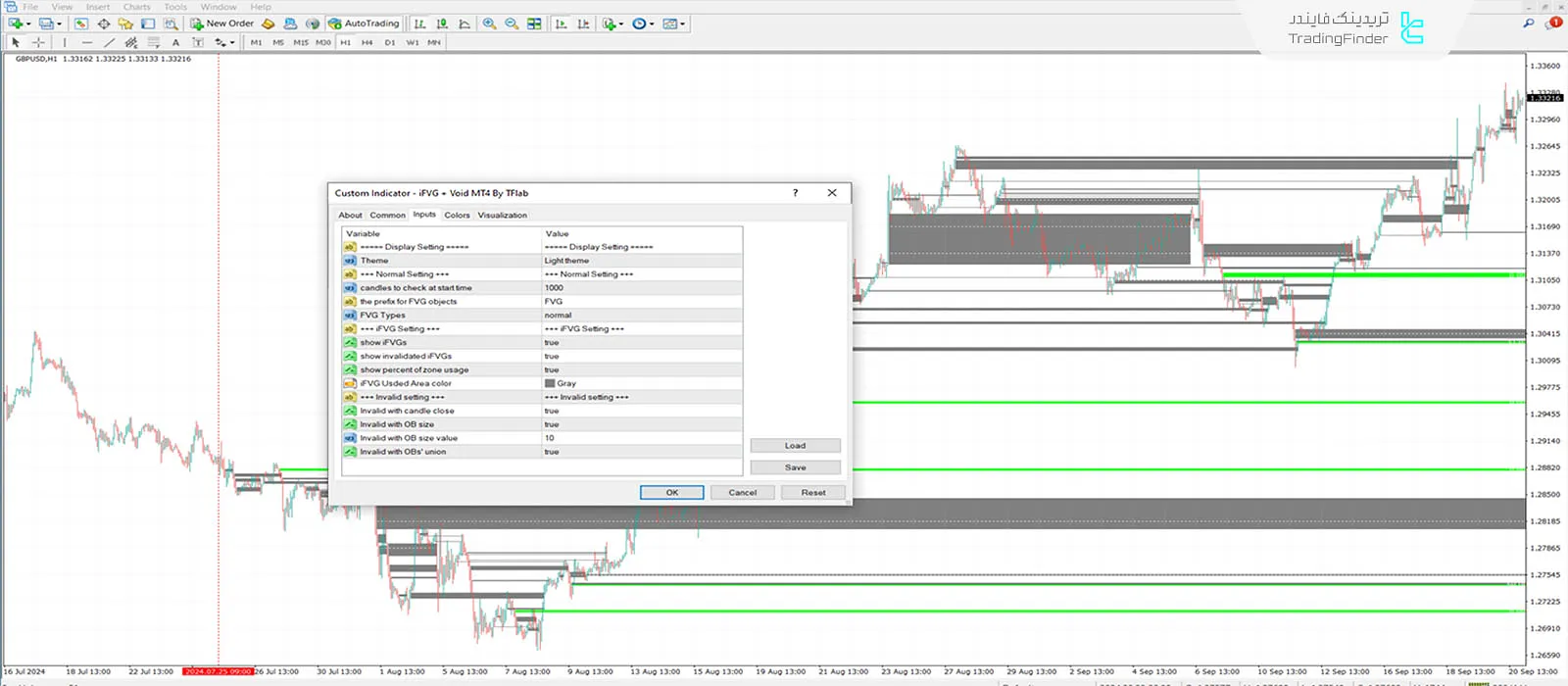Viewport: 1568px width, 686px height.
Task: Toggle 'Invalid with candle close' value
Action: pos(552,412)
